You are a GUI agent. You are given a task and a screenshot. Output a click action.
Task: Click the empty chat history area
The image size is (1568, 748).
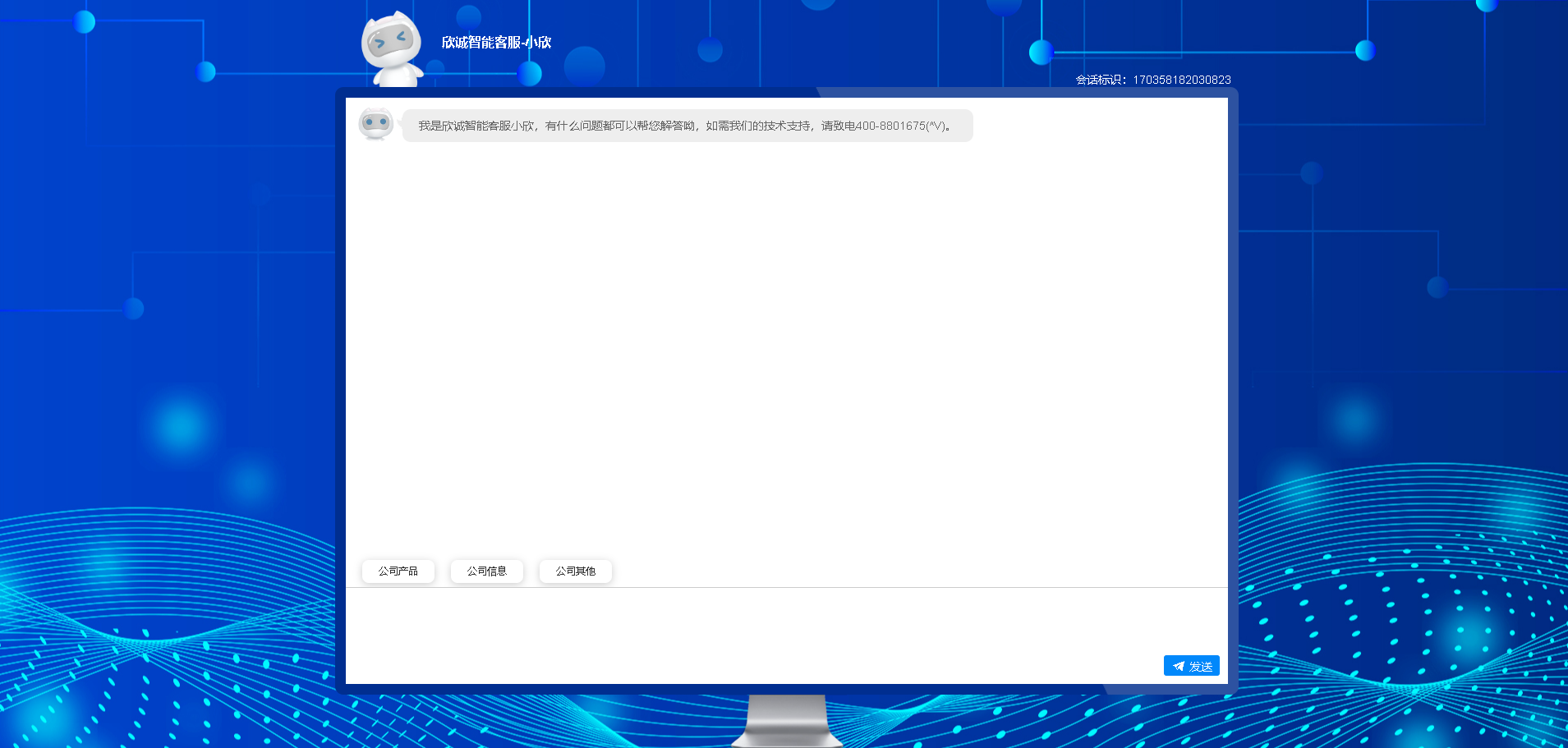pyautogui.click(x=786, y=345)
